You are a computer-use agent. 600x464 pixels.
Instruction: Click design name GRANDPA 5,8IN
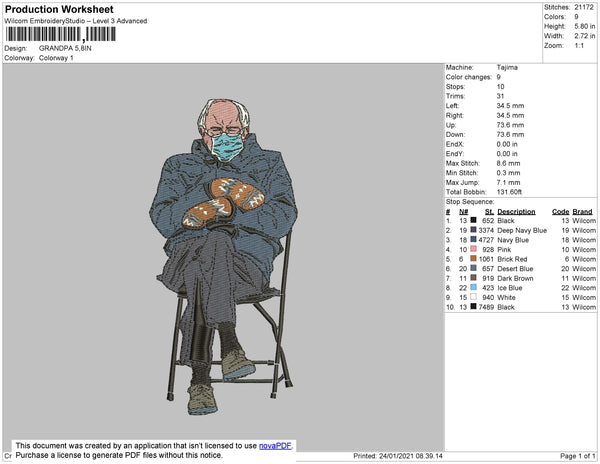tap(65, 48)
